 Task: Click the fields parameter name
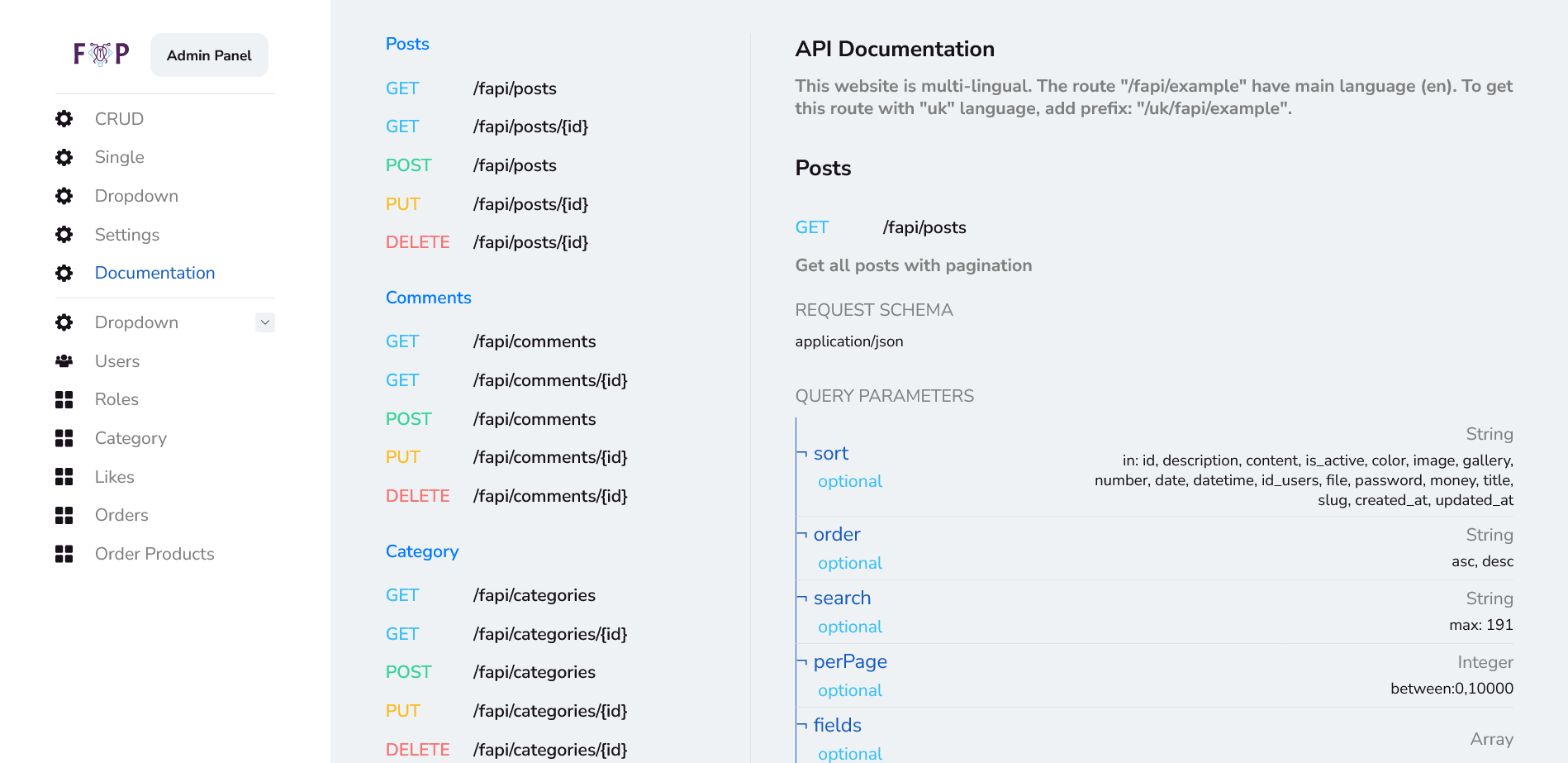tap(838, 725)
